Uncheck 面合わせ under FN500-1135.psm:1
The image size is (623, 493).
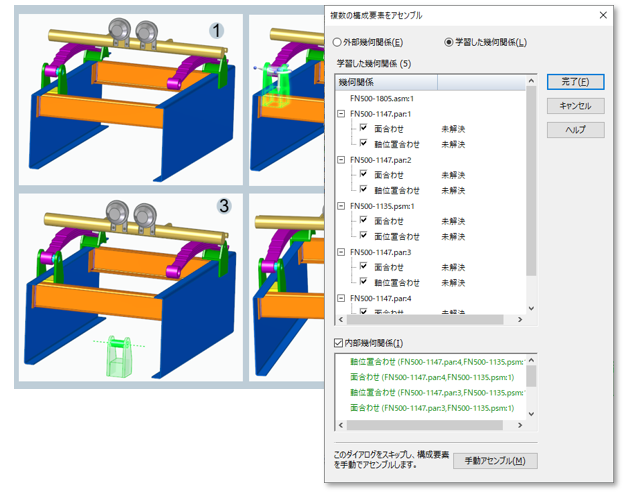coord(363,220)
